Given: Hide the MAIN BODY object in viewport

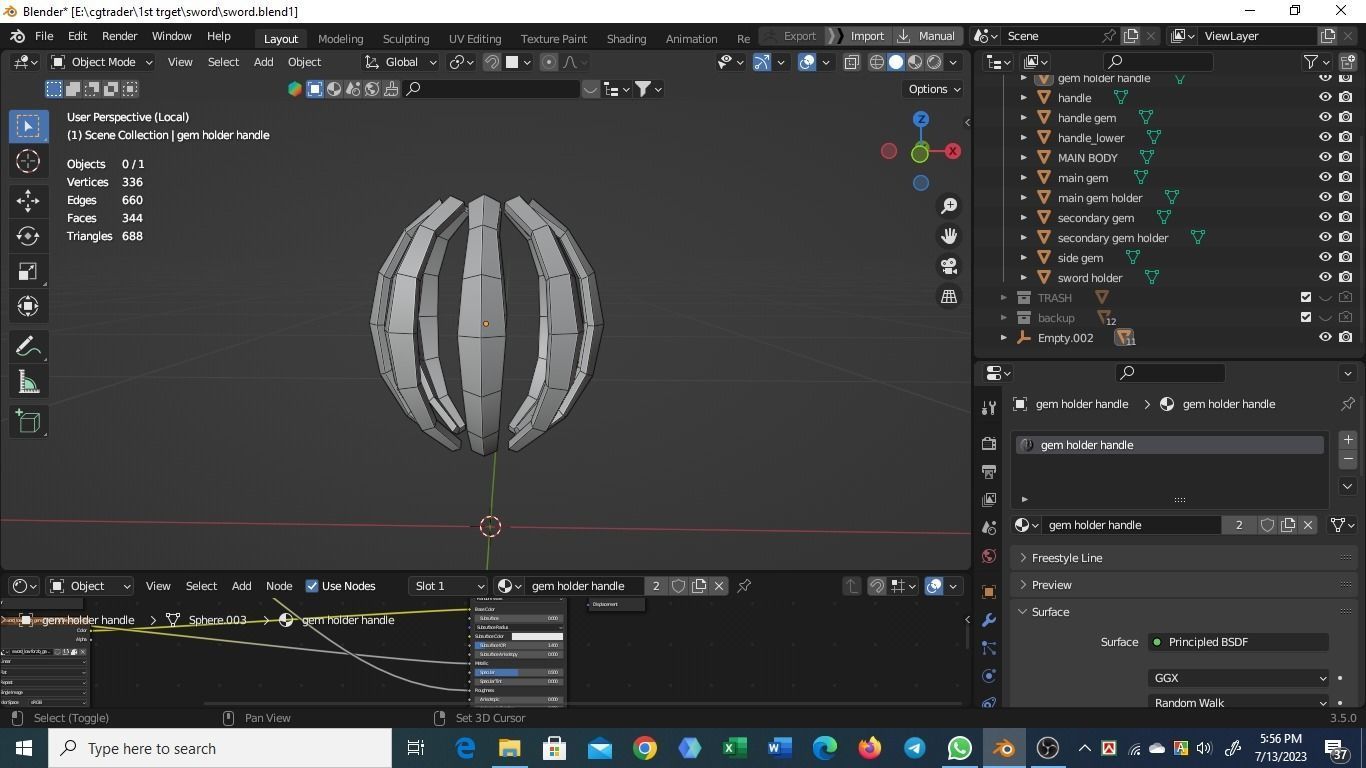Looking at the screenshot, I should click(x=1325, y=158).
